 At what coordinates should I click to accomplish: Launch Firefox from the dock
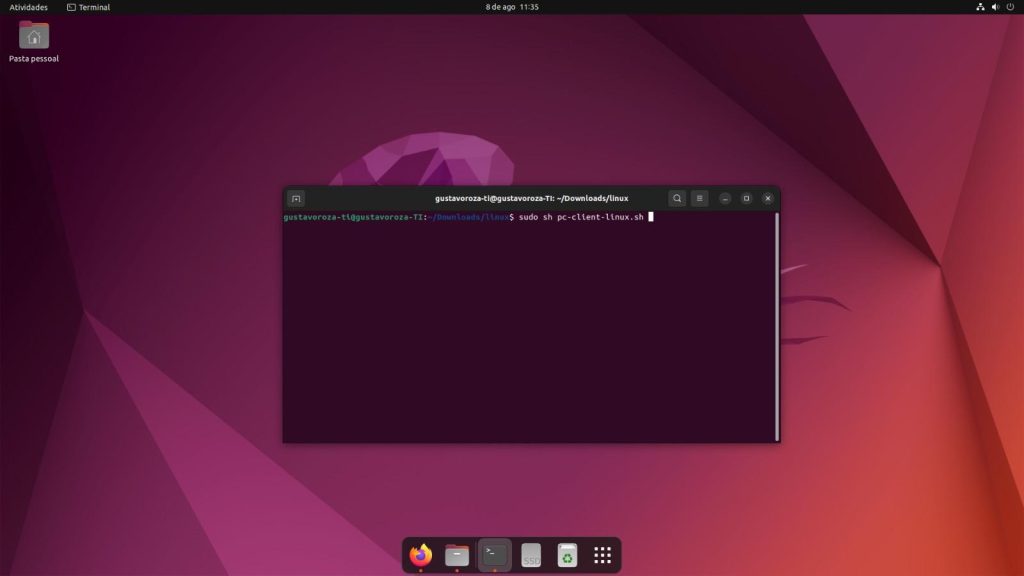click(421, 555)
